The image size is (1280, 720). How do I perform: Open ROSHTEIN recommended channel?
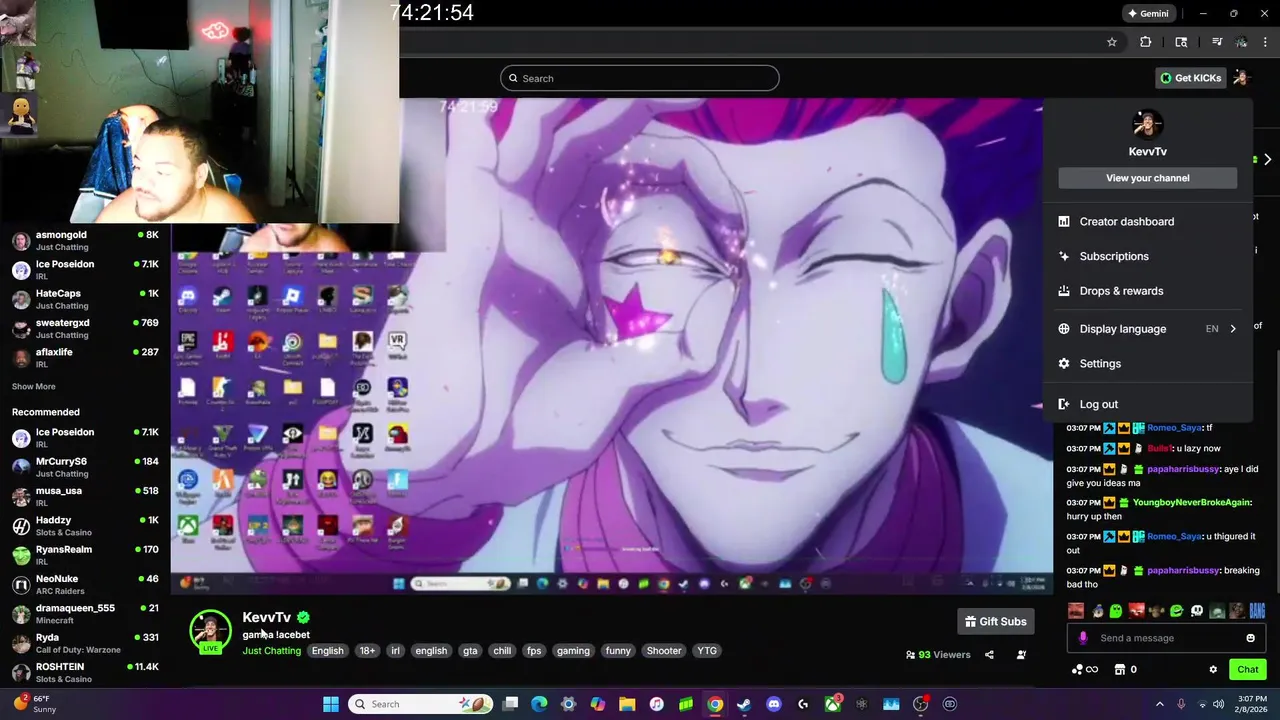(x=85, y=672)
